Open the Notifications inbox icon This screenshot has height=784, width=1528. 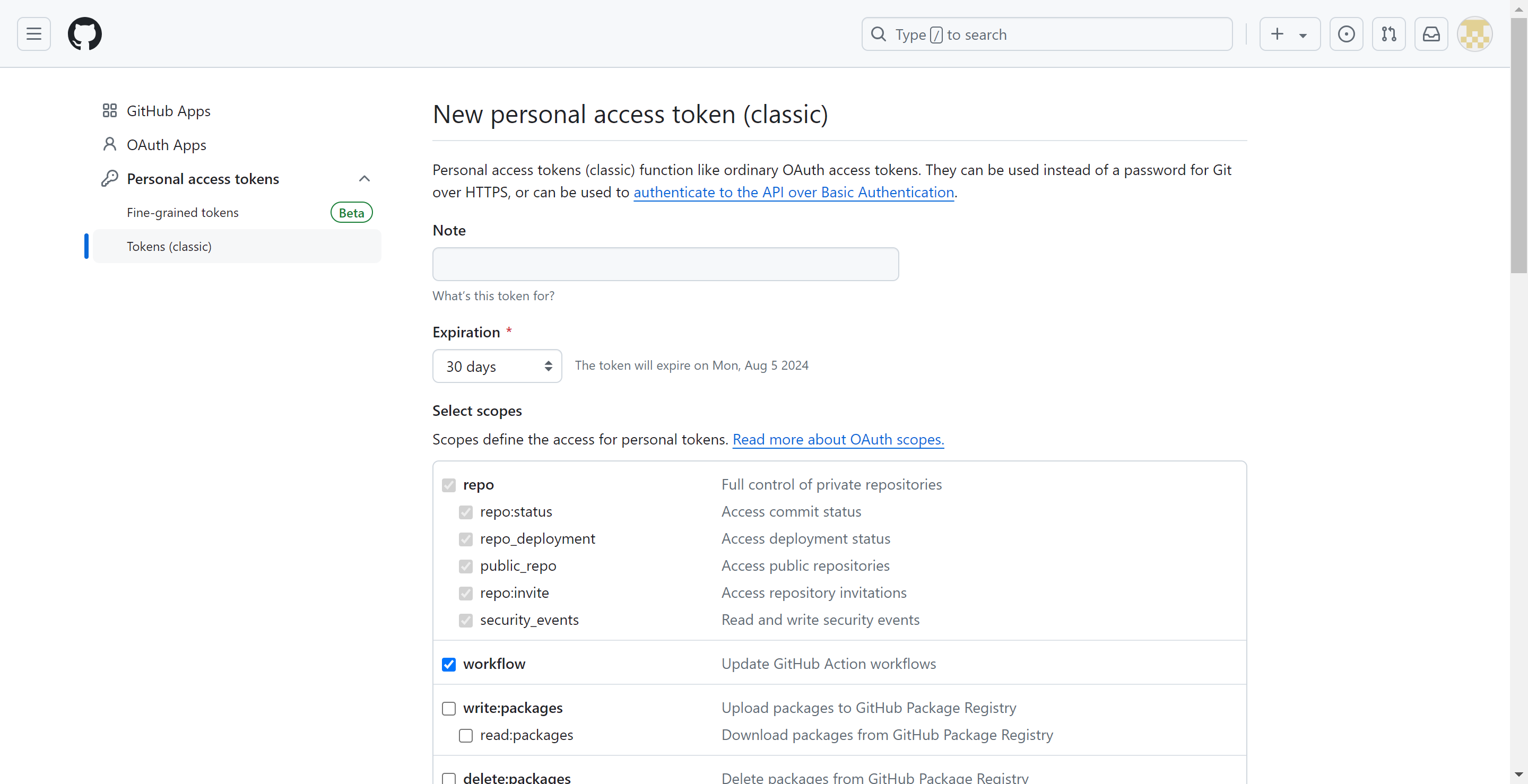tap(1431, 34)
